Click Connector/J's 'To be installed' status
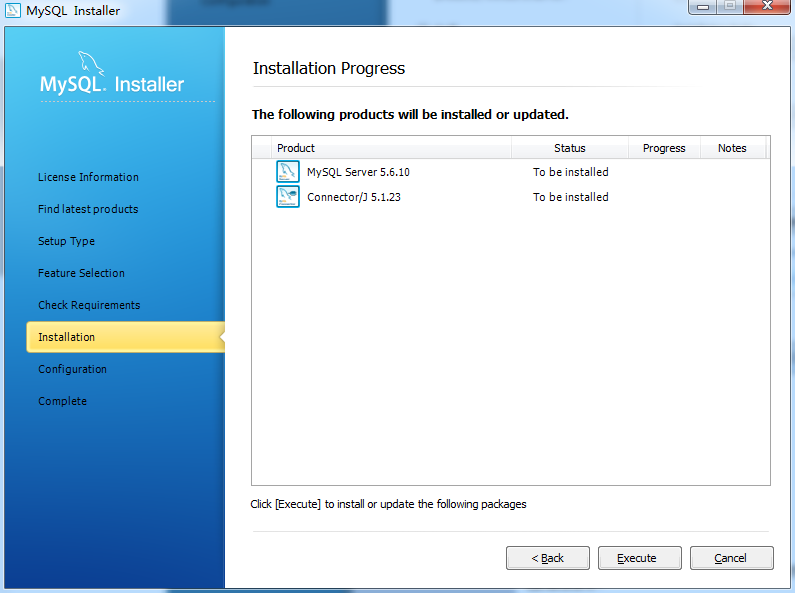 tap(570, 197)
